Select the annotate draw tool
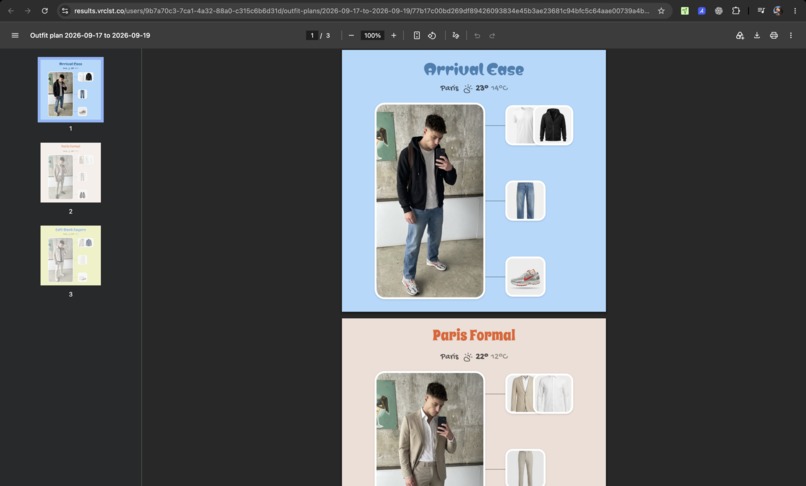806x486 pixels. coord(455,35)
